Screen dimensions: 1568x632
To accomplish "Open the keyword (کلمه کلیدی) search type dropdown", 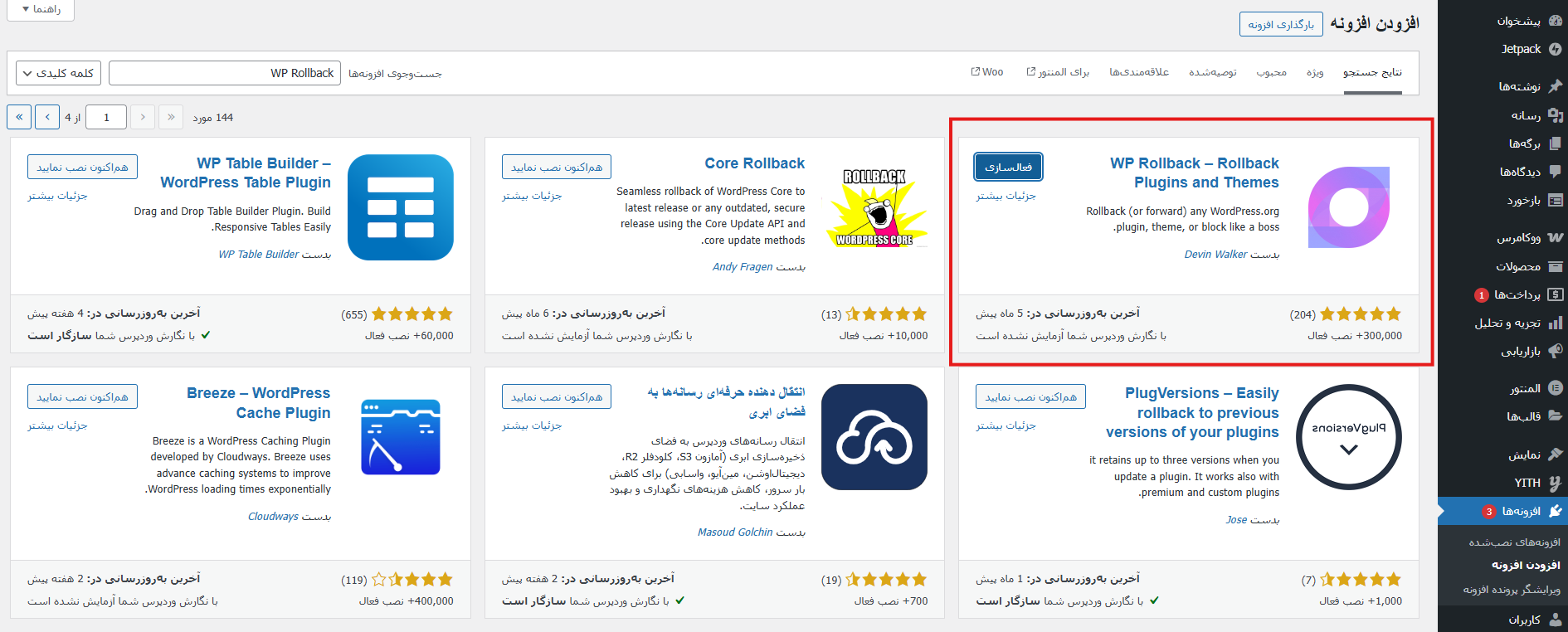I will point(58,73).
